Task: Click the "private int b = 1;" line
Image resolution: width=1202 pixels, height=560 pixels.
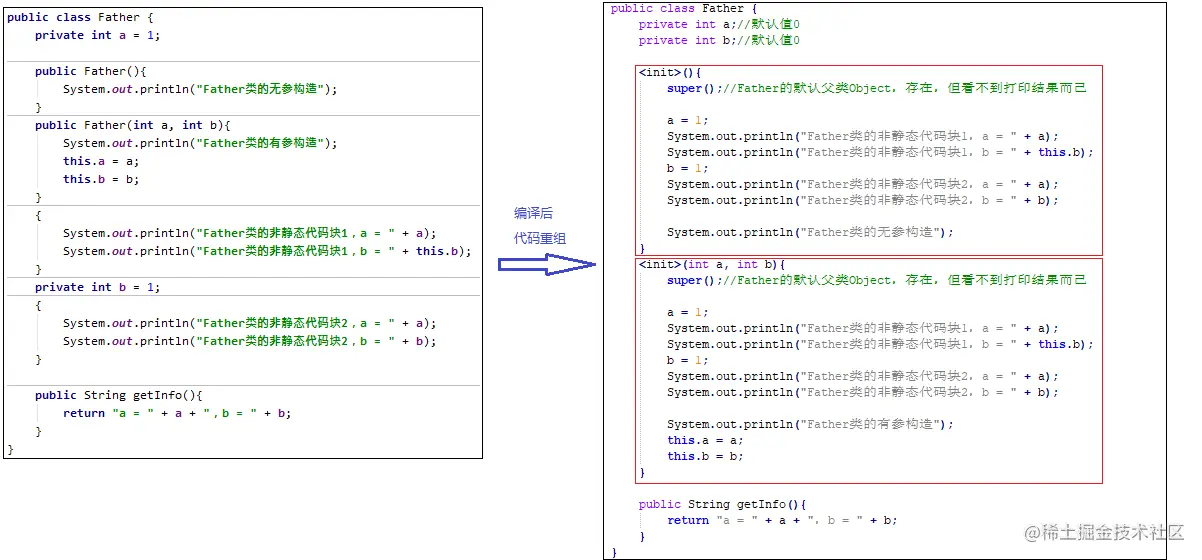Action: click(97, 287)
